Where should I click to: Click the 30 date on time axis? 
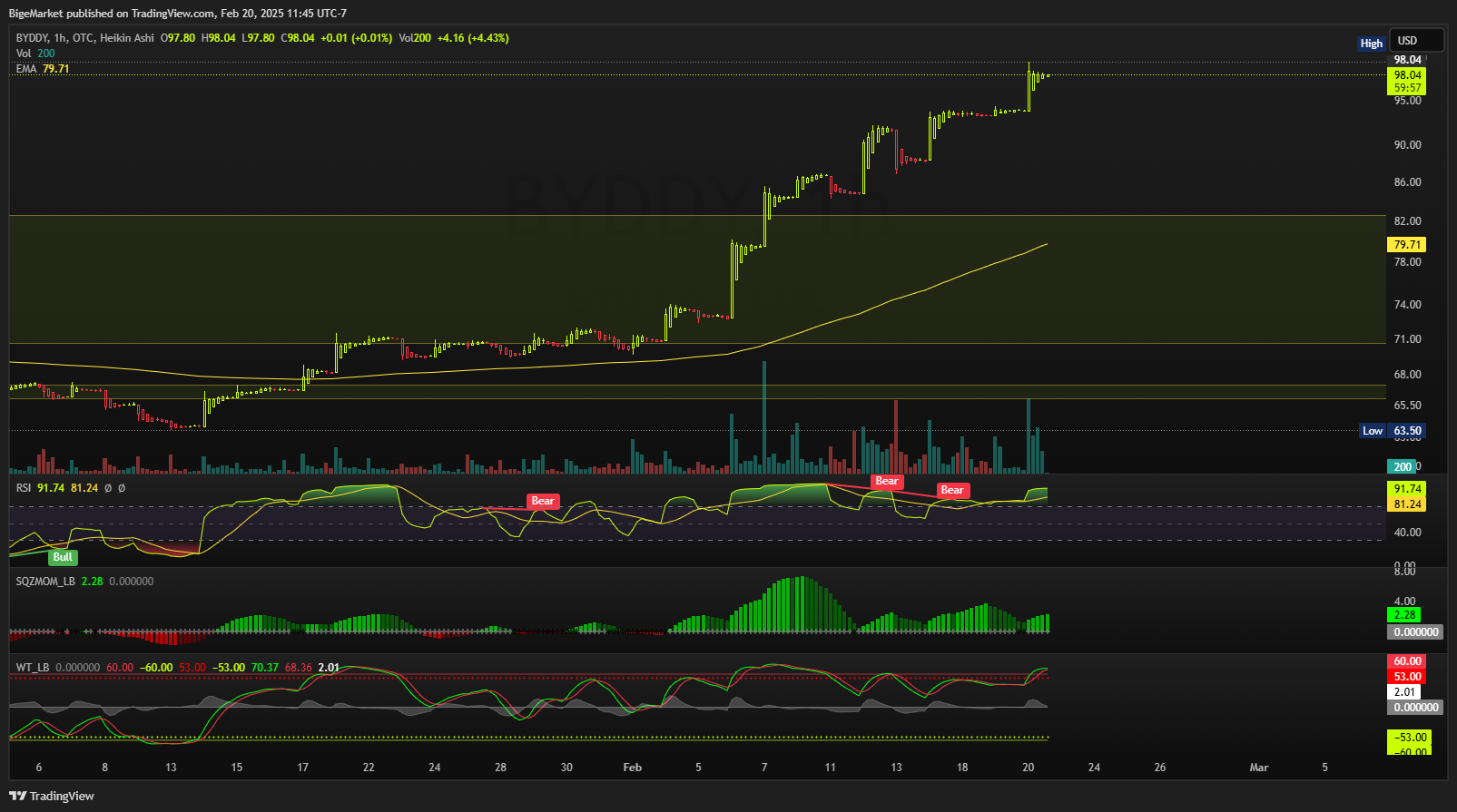[x=566, y=768]
